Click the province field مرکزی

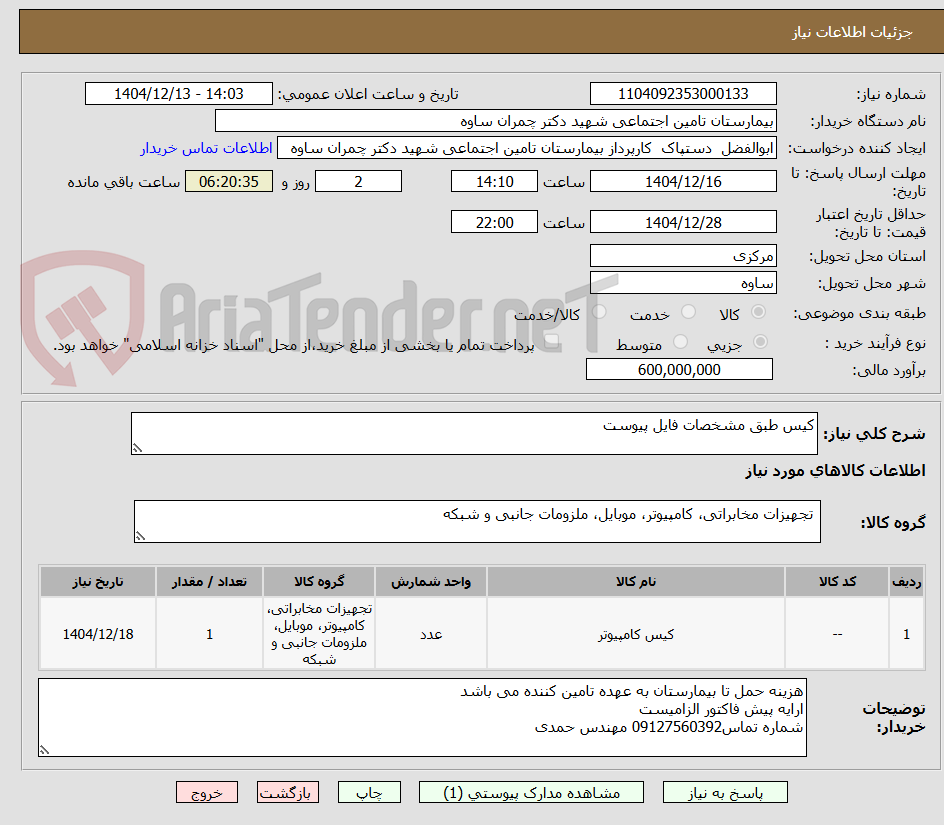coord(683,256)
